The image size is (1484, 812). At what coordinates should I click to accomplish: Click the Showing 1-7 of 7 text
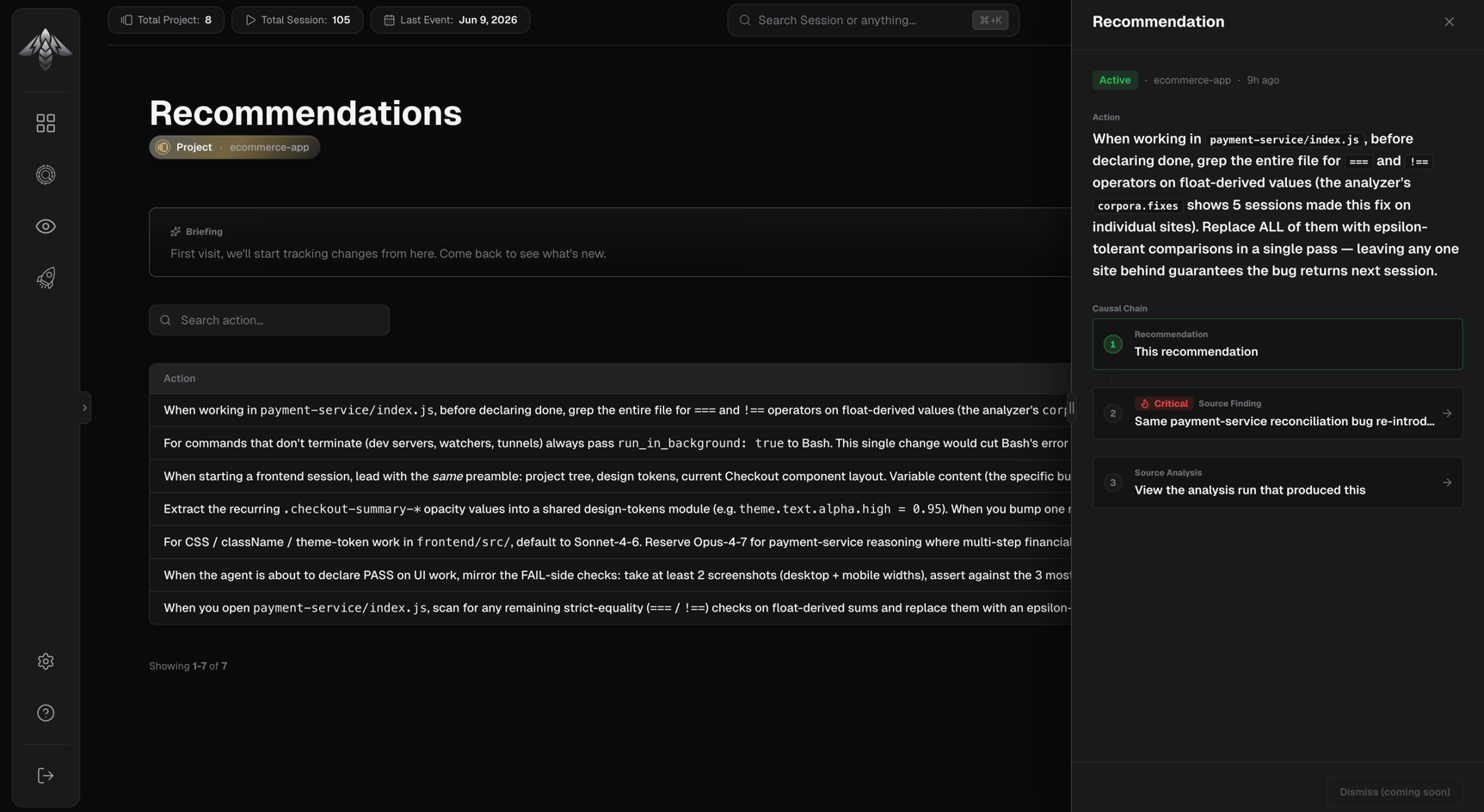tap(188, 666)
